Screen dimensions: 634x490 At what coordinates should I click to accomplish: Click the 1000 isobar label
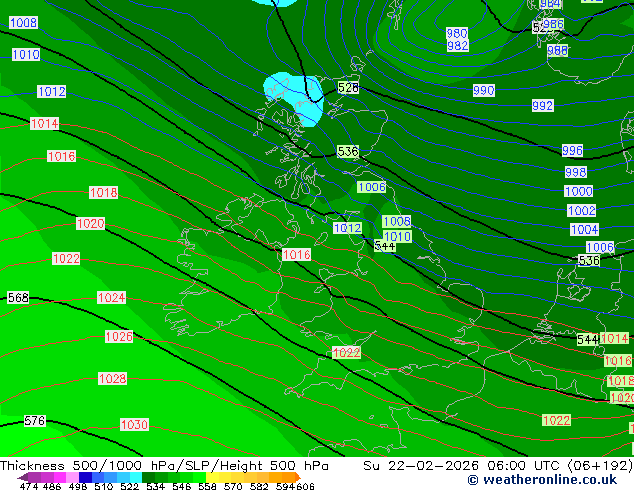pos(579,191)
